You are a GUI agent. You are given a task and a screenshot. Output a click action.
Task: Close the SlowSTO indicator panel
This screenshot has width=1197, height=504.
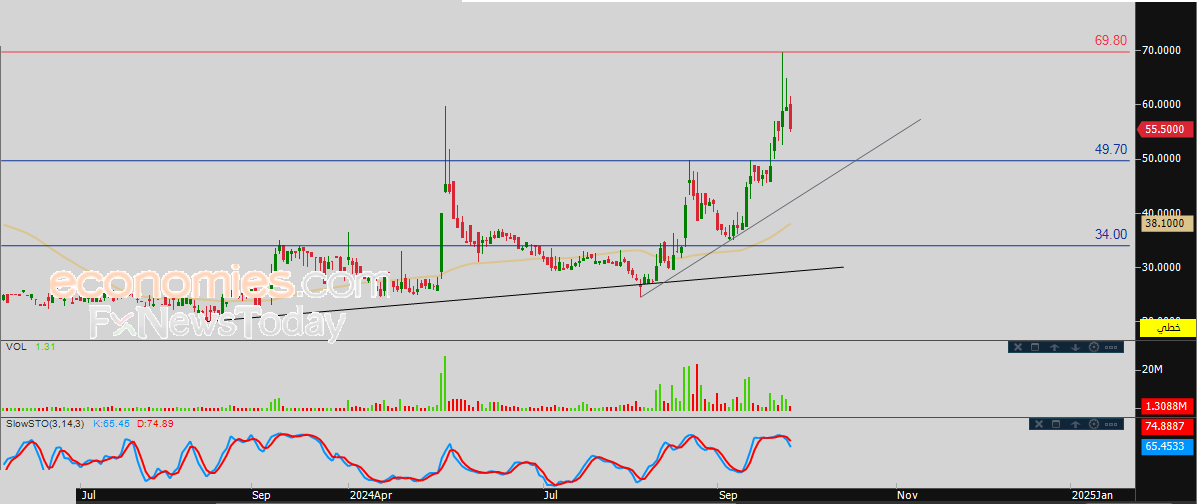click(1039, 424)
